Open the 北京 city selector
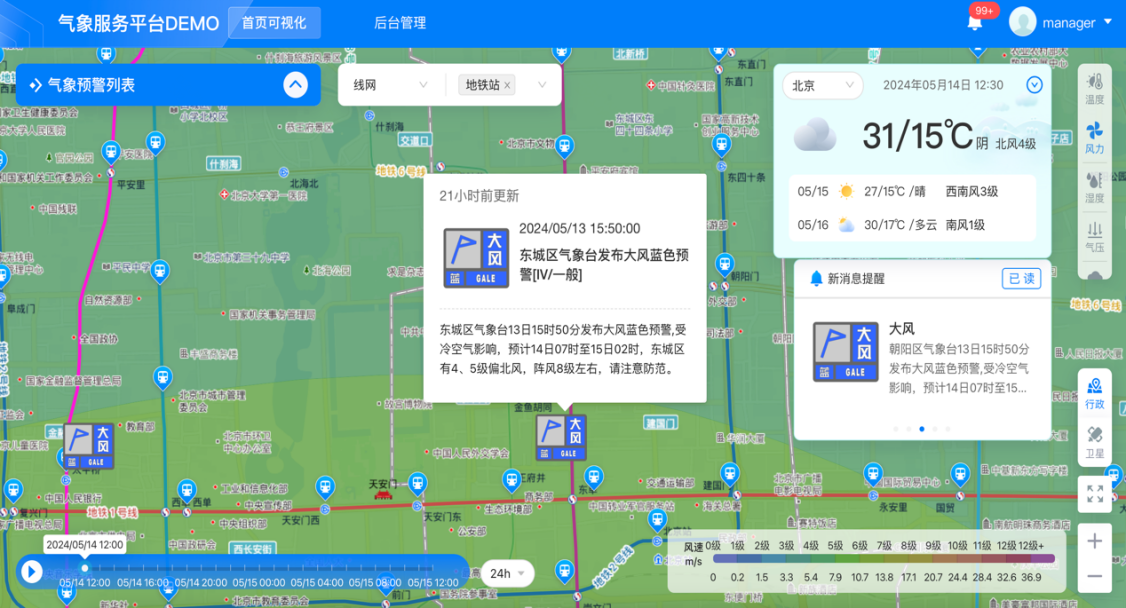 coord(822,86)
